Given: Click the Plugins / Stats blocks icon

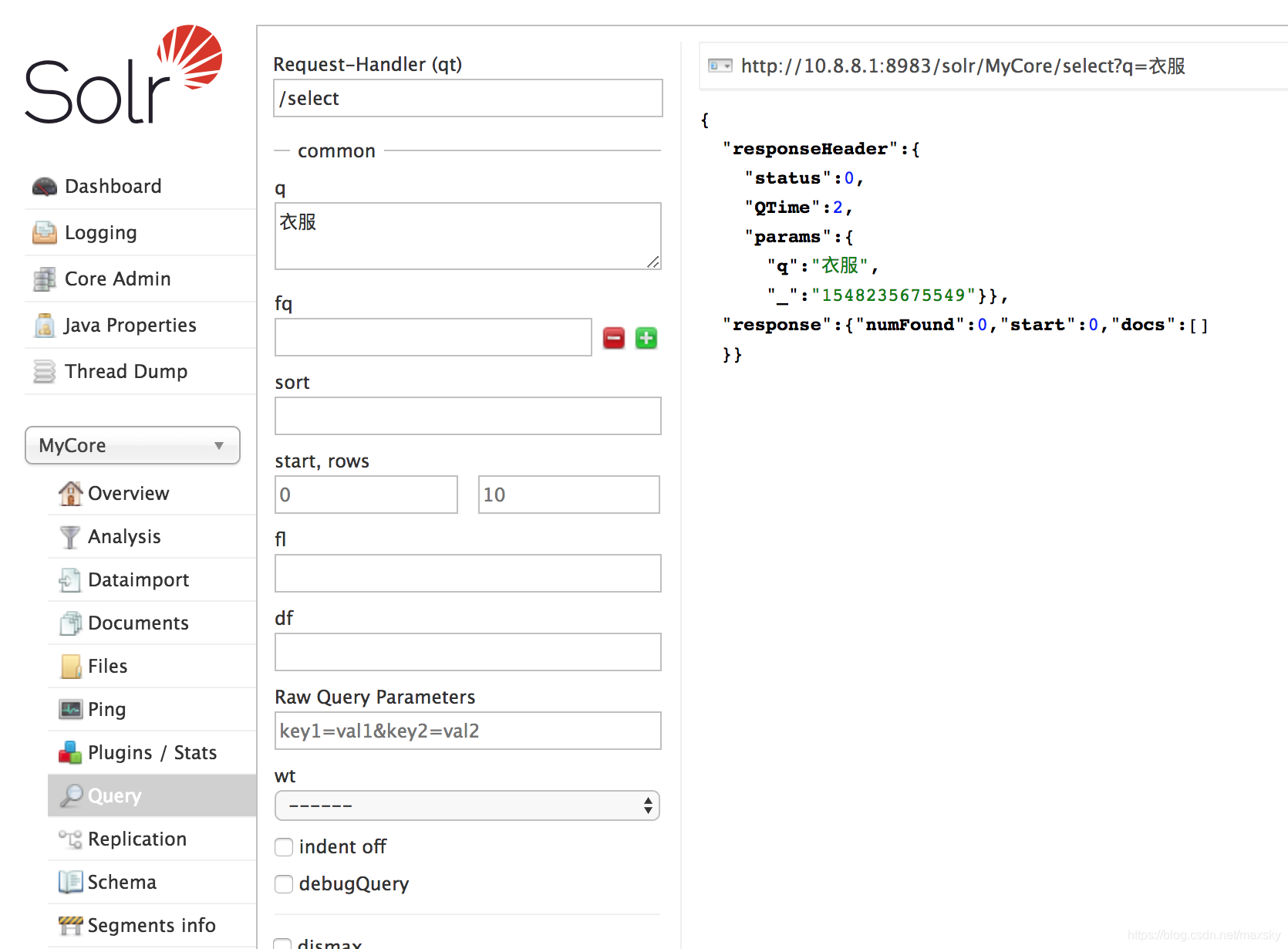Looking at the screenshot, I should 70,753.
